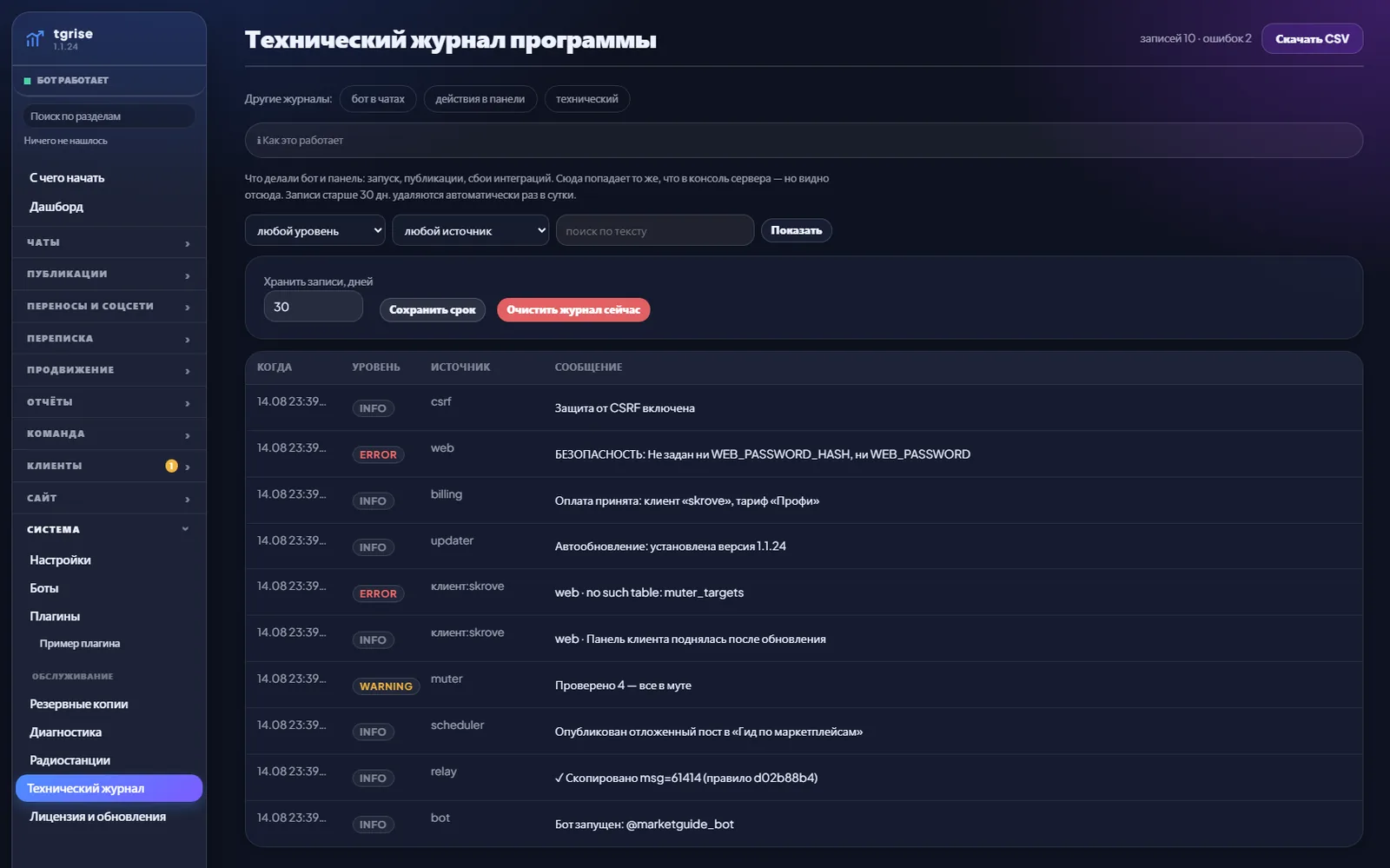Click the billing source cell

(447, 494)
